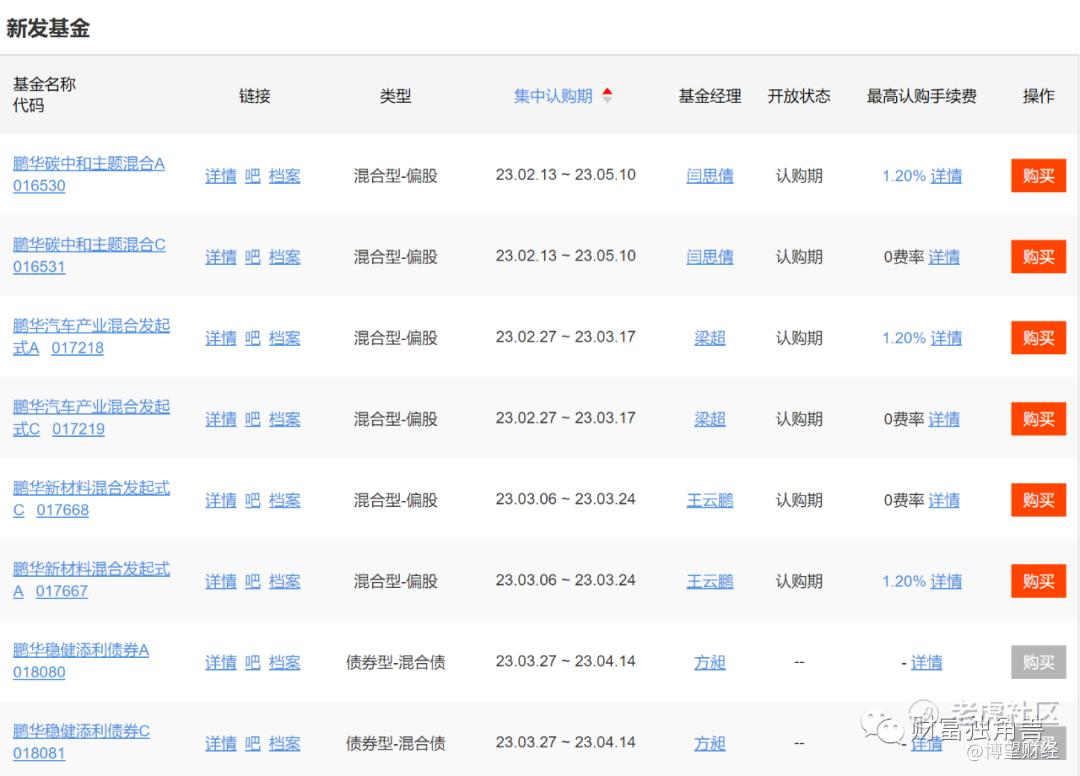View fund manager 梁超 in 017218 row
1080x776 pixels.
pyautogui.click(x=709, y=338)
